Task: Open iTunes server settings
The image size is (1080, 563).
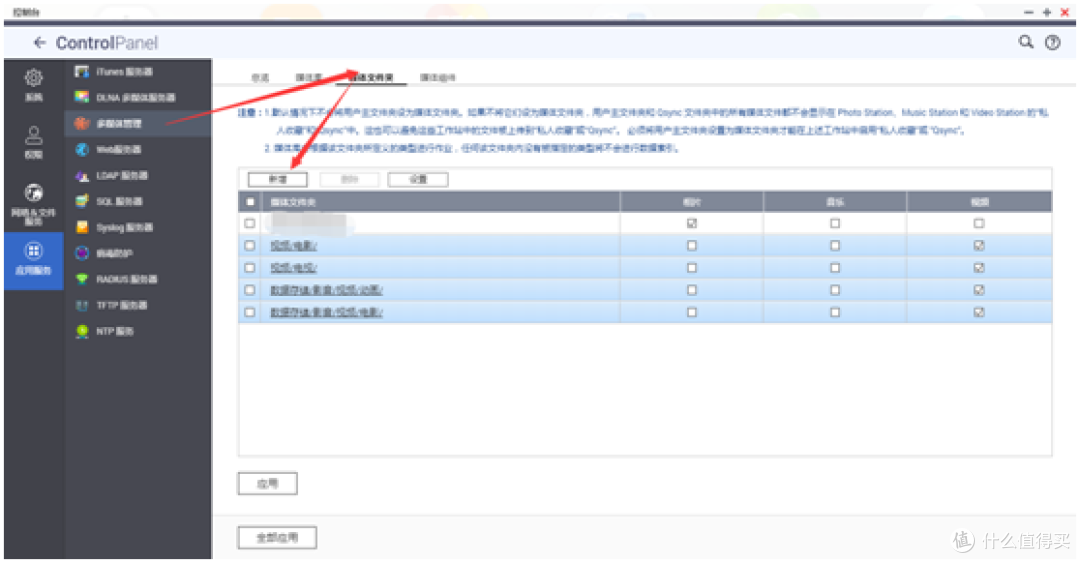Action: (x=115, y=72)
